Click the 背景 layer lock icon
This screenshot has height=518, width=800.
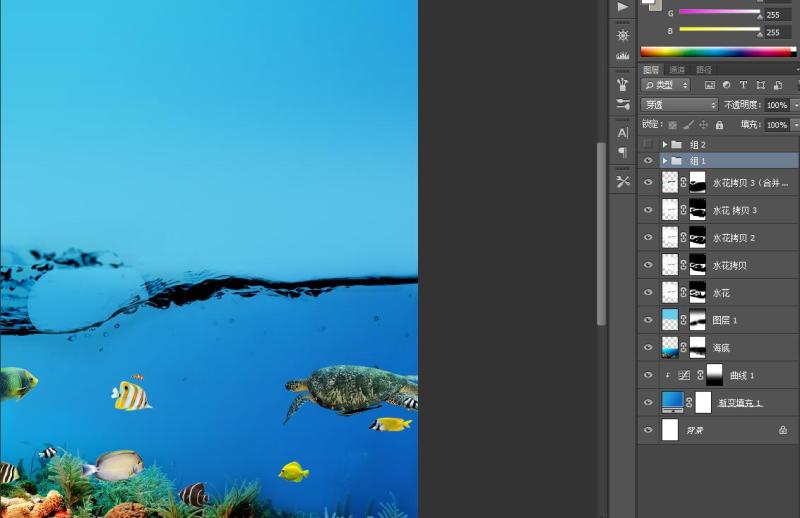point(783,430)
